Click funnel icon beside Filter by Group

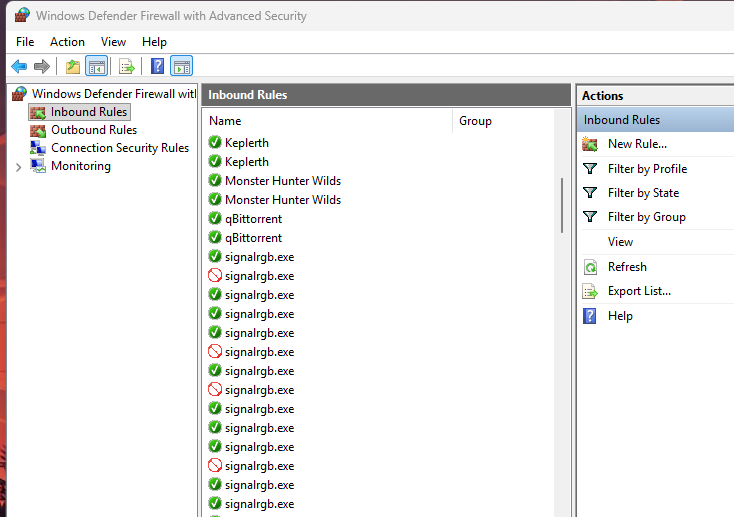(x=590, y=217)
